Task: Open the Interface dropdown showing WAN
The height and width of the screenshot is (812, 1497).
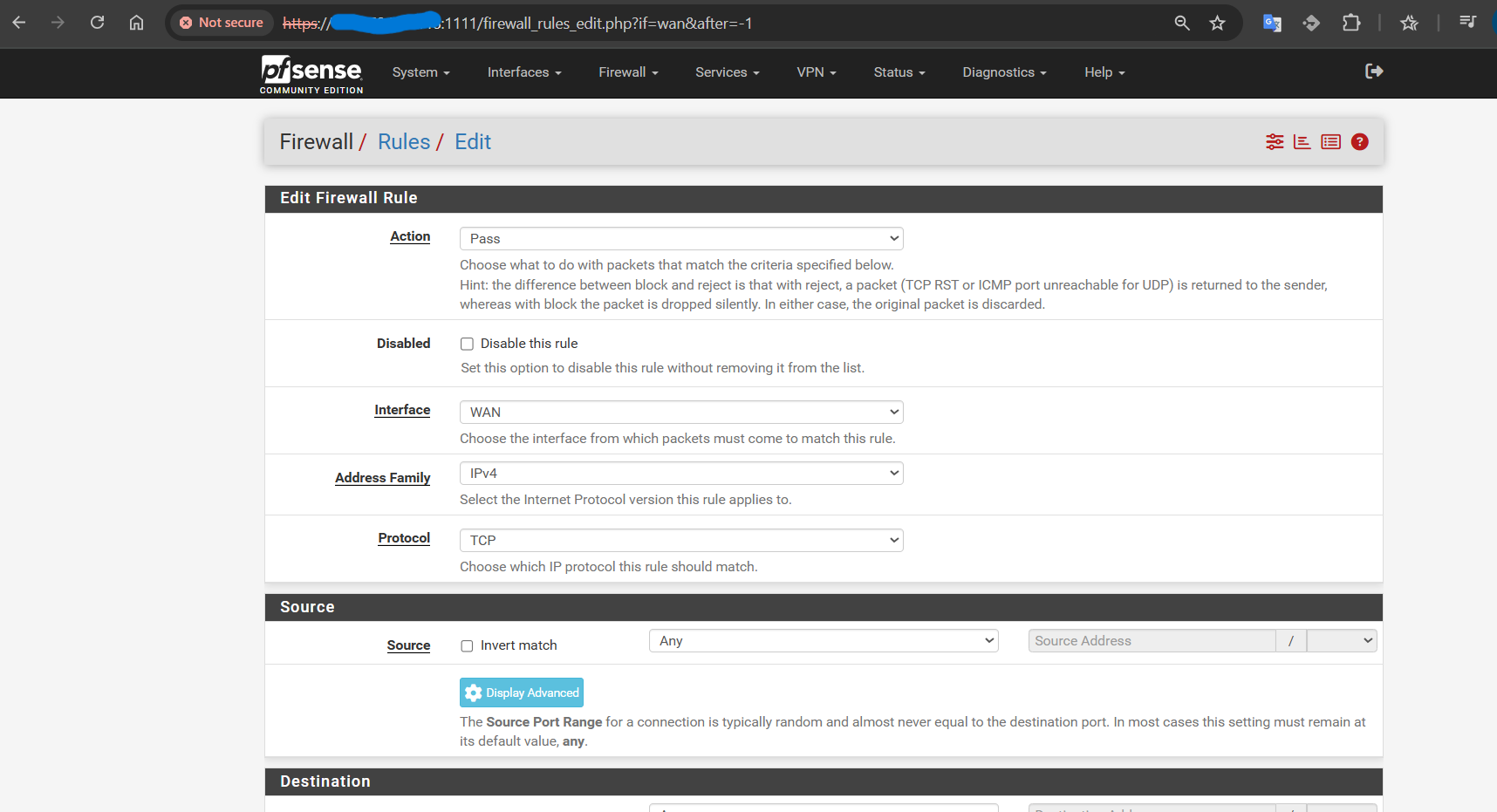Action: click(680, 412)
